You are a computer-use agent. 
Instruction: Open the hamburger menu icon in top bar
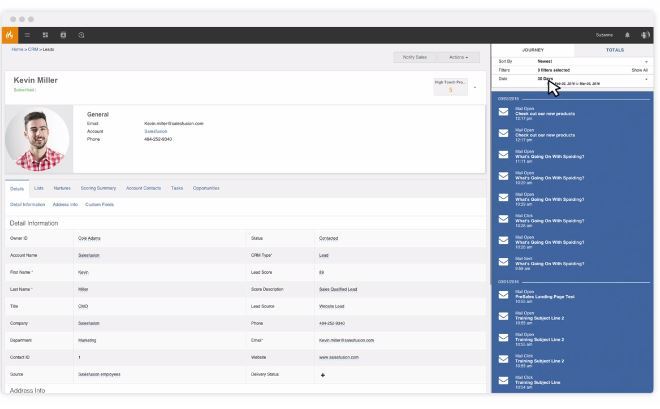(x=30, y=34)
